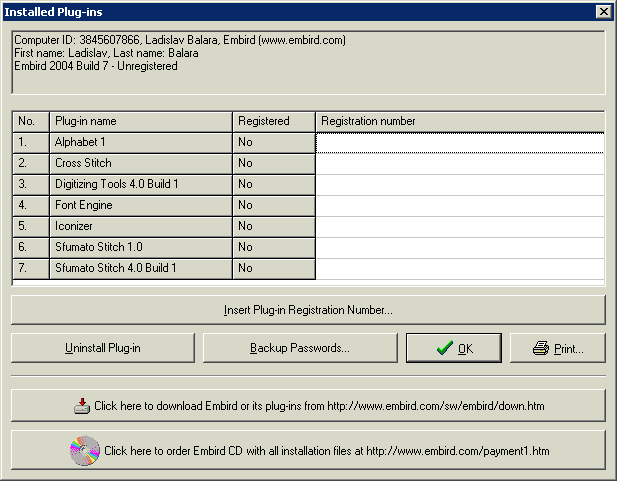
Task: Click Alphabet 1 registration number field
Action: [460, 142]
